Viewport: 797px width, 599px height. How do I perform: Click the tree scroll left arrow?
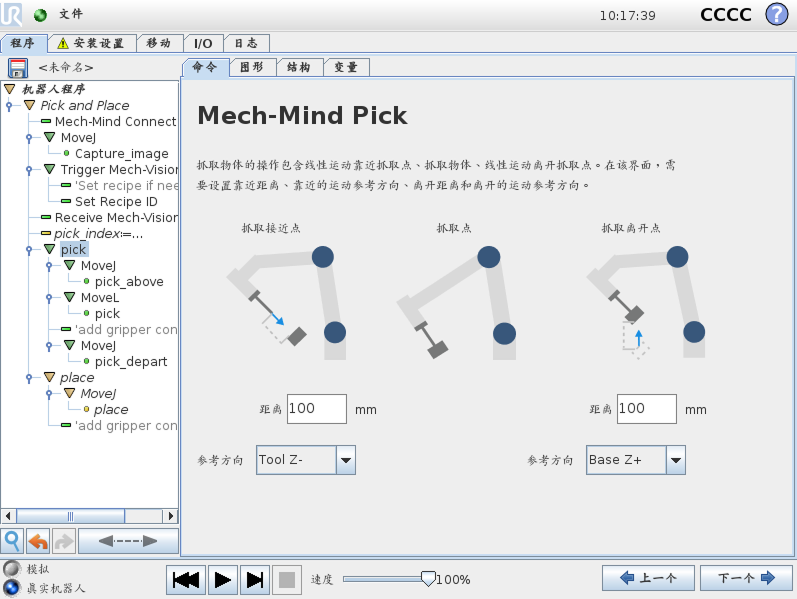click(8, 516)
